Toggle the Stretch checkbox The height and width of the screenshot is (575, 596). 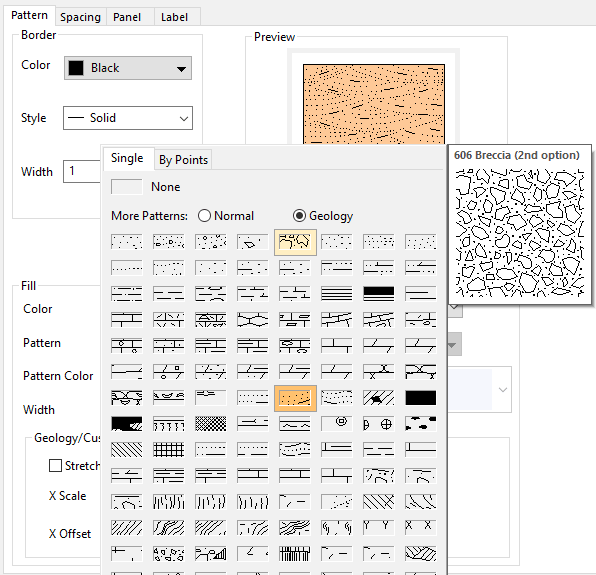pyautogui.click(x=55, y=466)
